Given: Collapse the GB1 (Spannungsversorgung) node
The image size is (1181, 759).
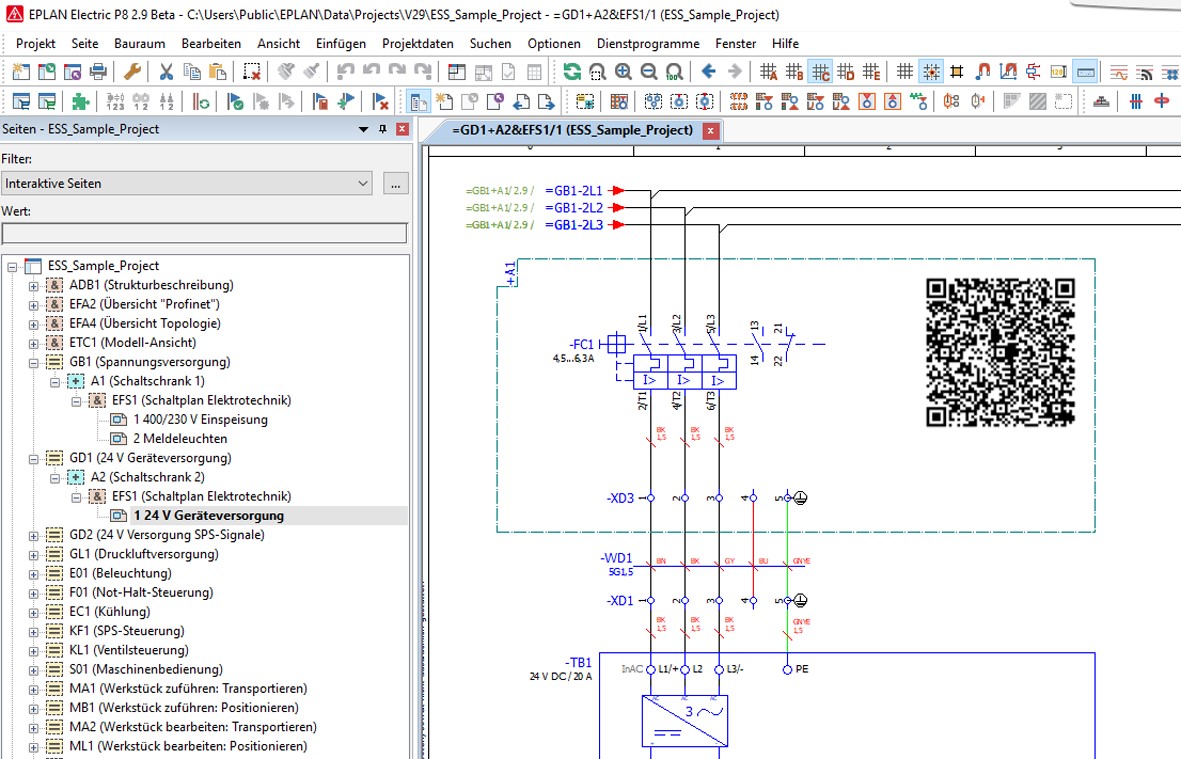Looking at the screenshot, I should (33, 361).
